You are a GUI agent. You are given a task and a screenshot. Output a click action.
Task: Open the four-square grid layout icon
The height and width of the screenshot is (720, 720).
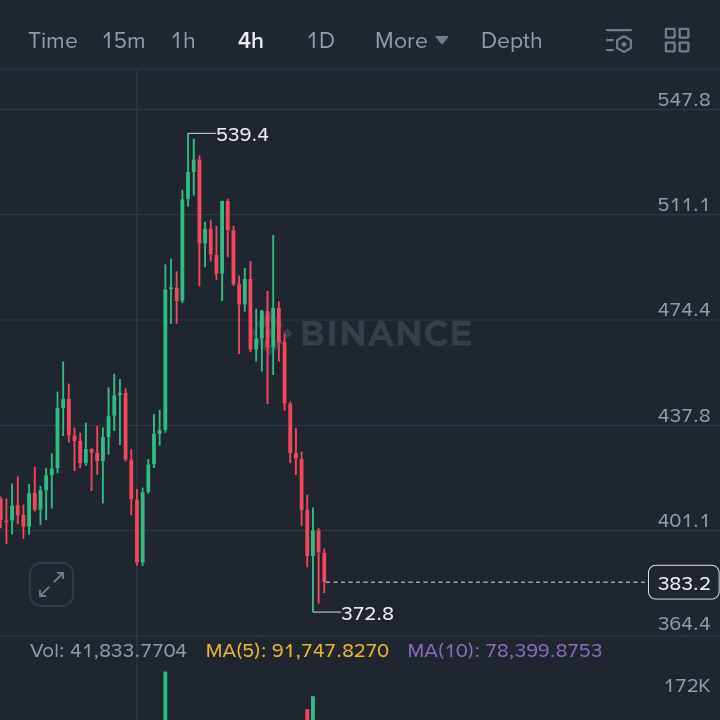pos(677,40)
